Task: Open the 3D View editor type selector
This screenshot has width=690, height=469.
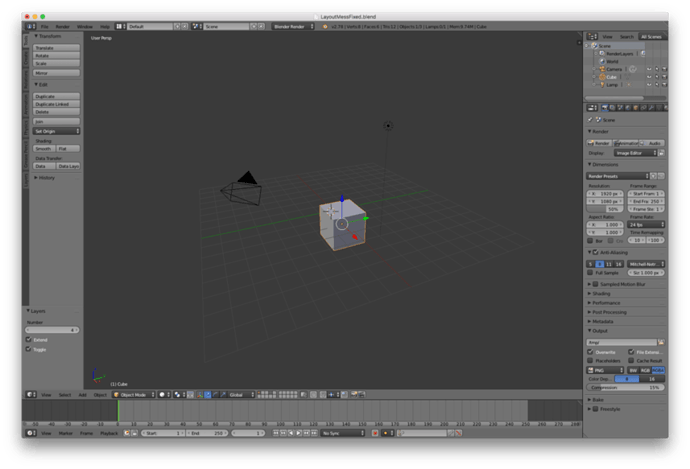Action: point(31,395)
